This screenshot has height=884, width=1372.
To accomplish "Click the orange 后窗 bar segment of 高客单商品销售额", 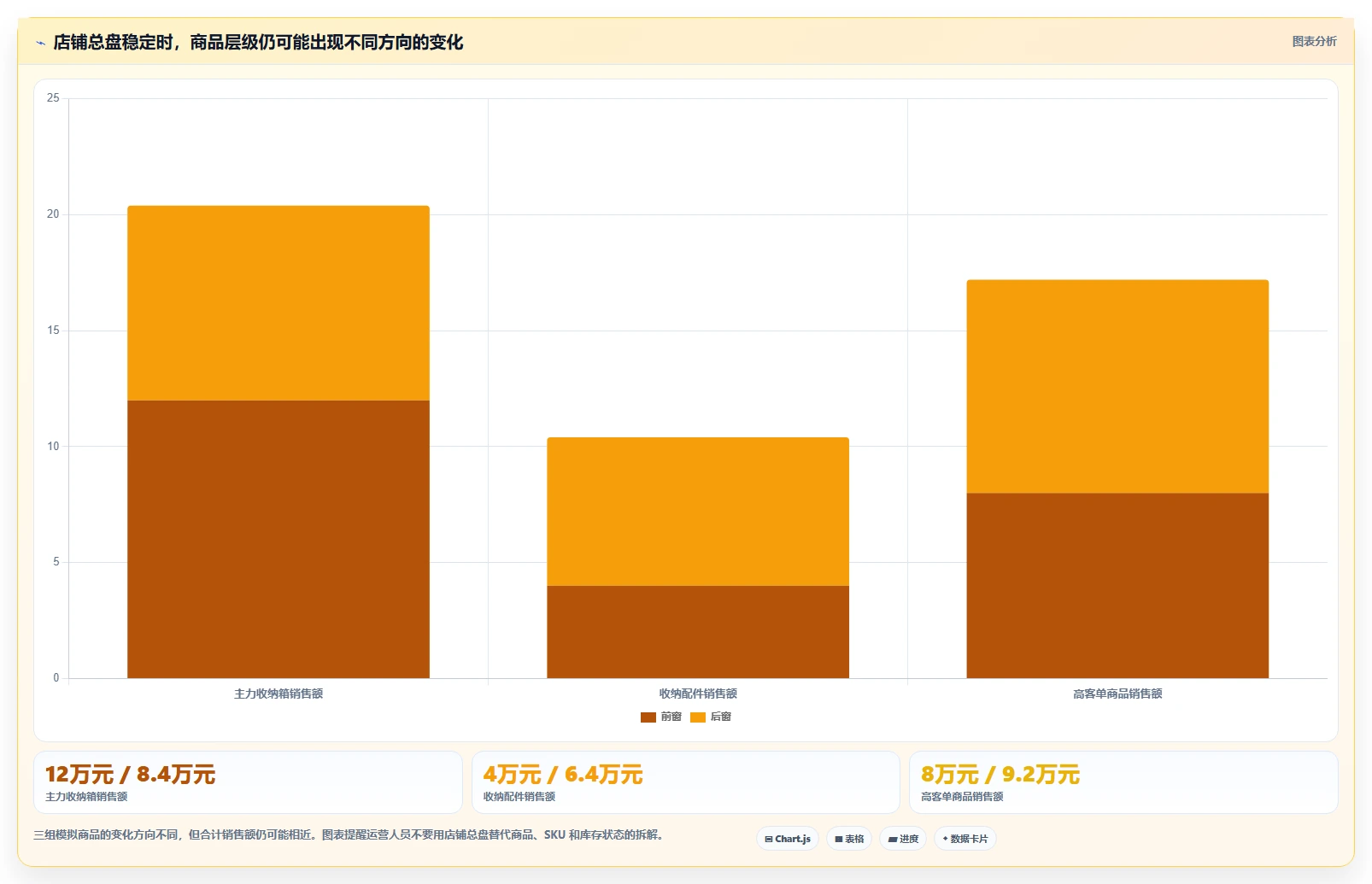I will [x=1117, y=386].
